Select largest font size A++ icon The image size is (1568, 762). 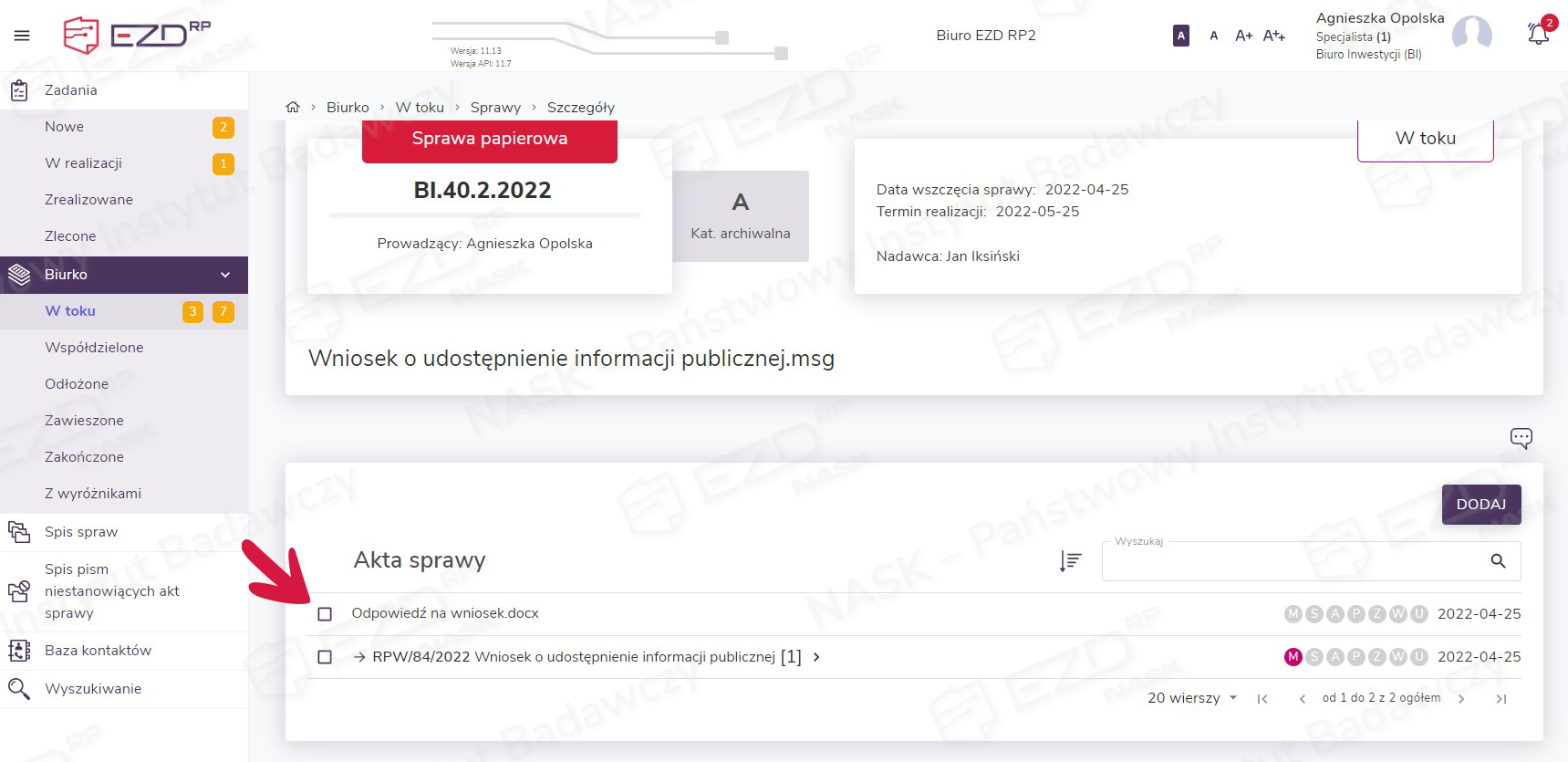pyautogui.click(x=1273, y=36)
